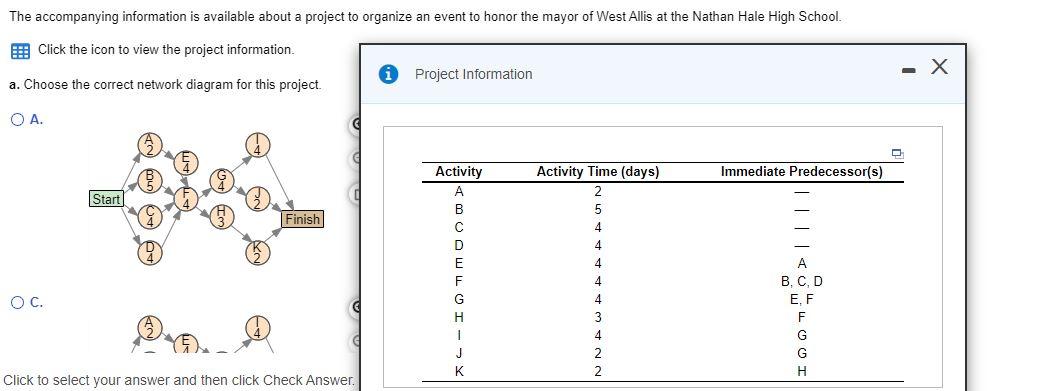1047x391 pixels.
Task: Click the 'Activity Time (days)' column header
Action: point(598,171)
